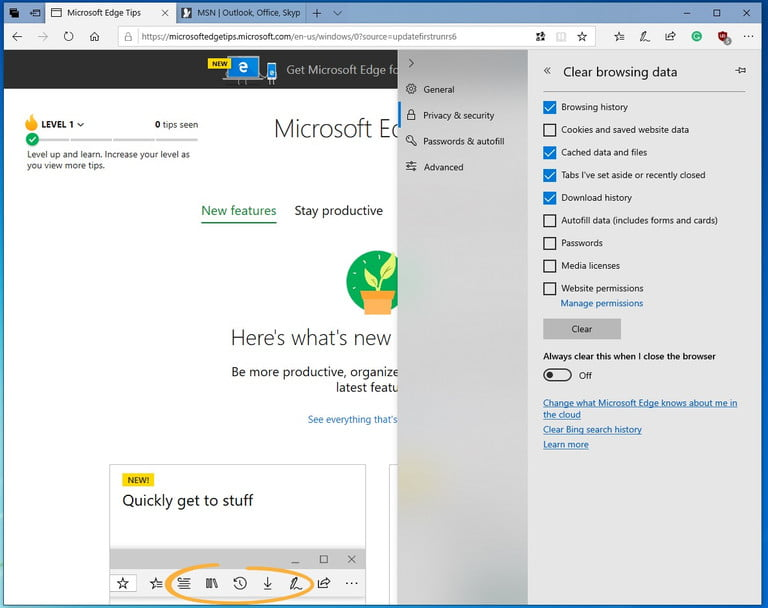Click the Clear button
The height and width of the screenshot is (608, 768).
click(x=582, y=329)
